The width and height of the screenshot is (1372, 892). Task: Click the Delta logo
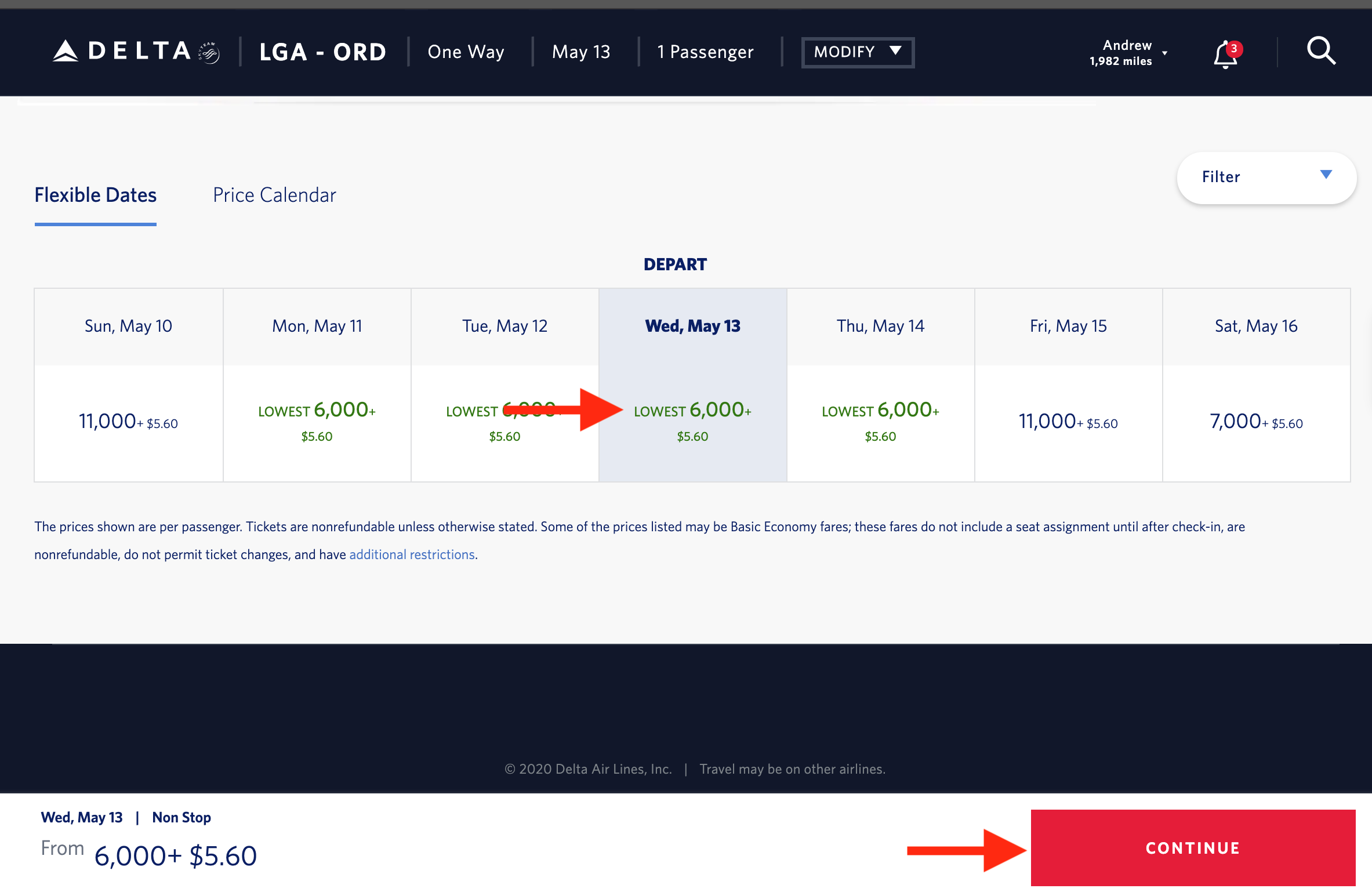click(136, 52)
